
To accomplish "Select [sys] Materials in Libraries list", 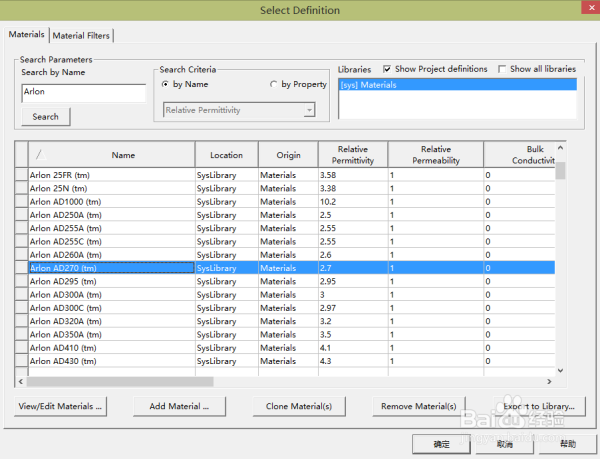I will (x=458, y=85).
